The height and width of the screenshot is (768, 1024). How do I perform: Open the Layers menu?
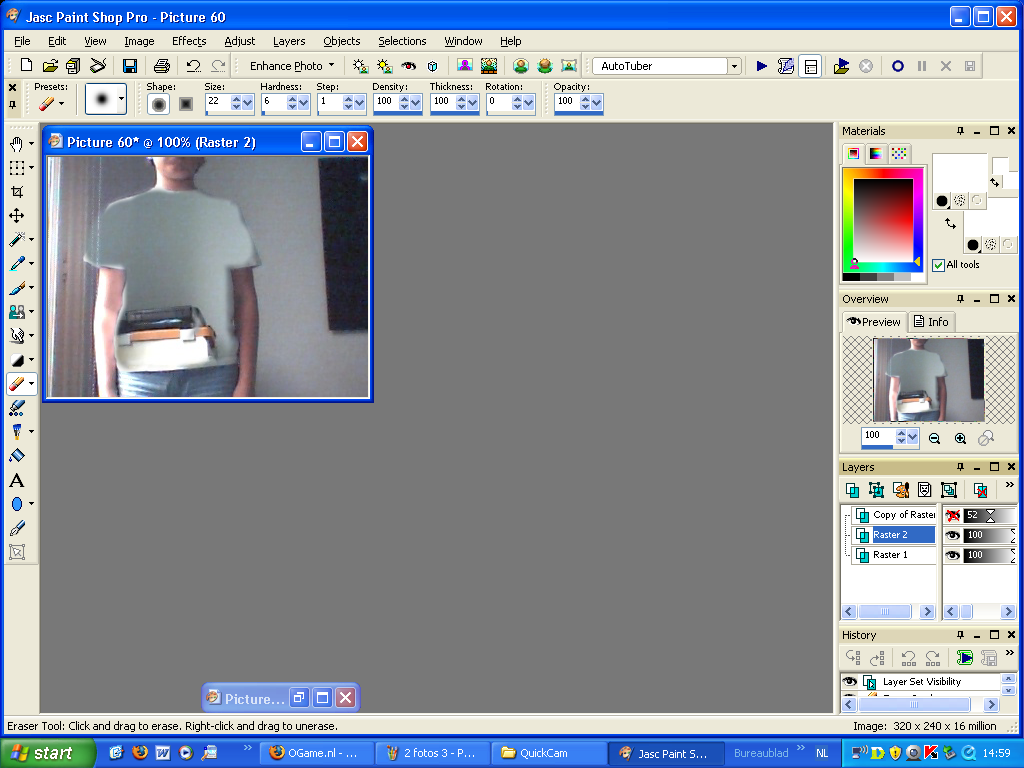[x=289, y=41]
